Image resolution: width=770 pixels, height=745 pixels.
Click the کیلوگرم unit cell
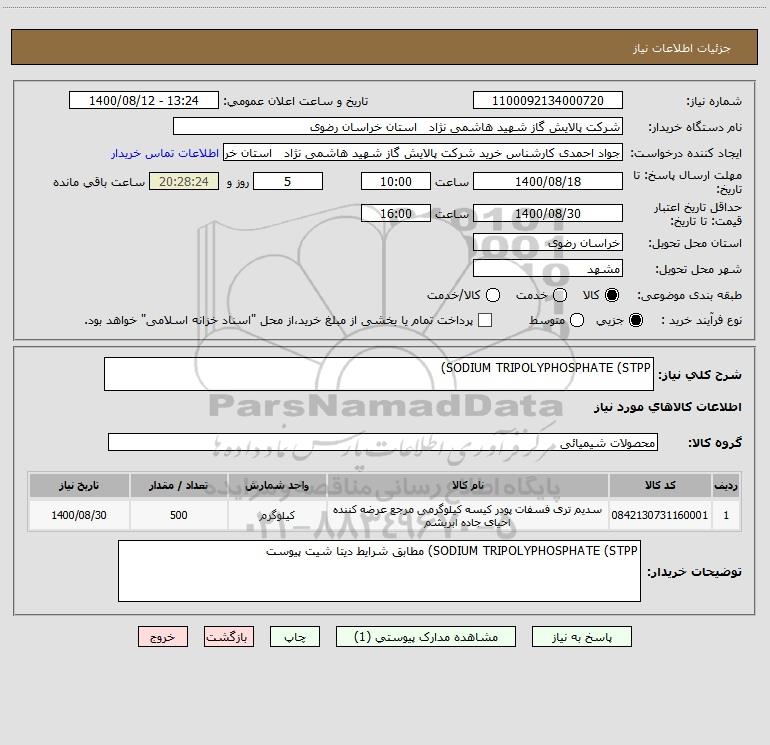(x=277, y=515)
